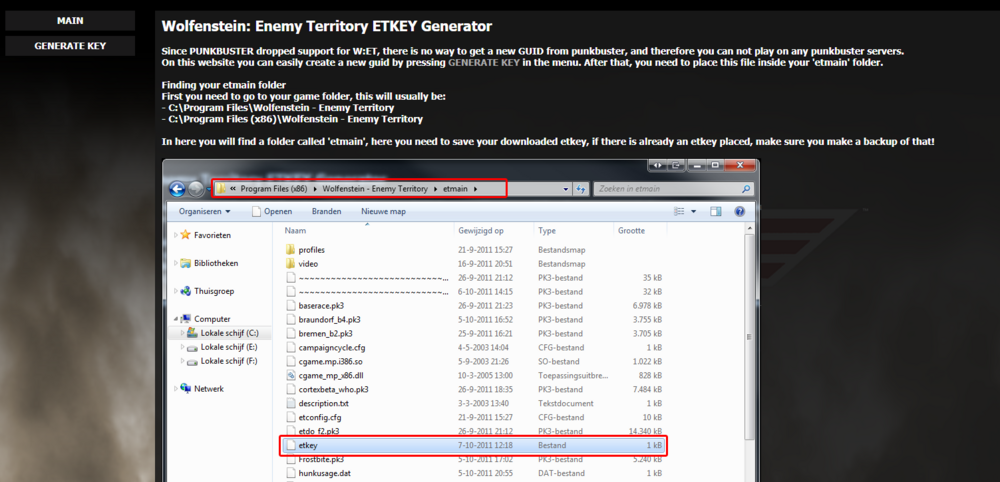Click the magnifier icon in the search box
Screen dimensions: 1000x482
coord(746,189)
